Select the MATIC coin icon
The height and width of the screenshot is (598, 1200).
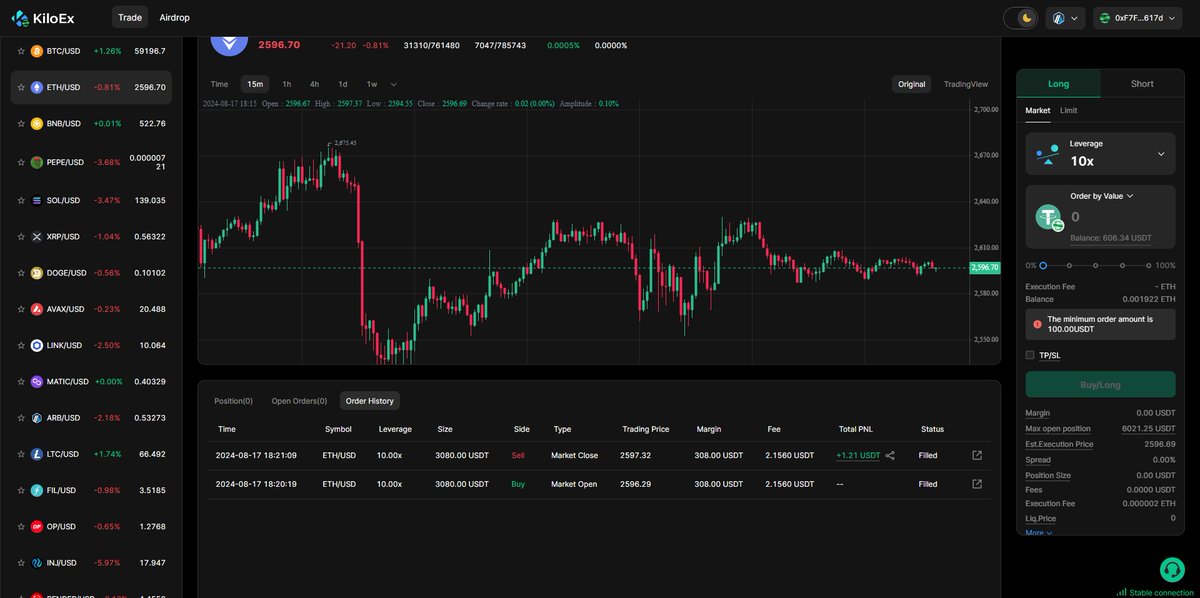[37, 382]
